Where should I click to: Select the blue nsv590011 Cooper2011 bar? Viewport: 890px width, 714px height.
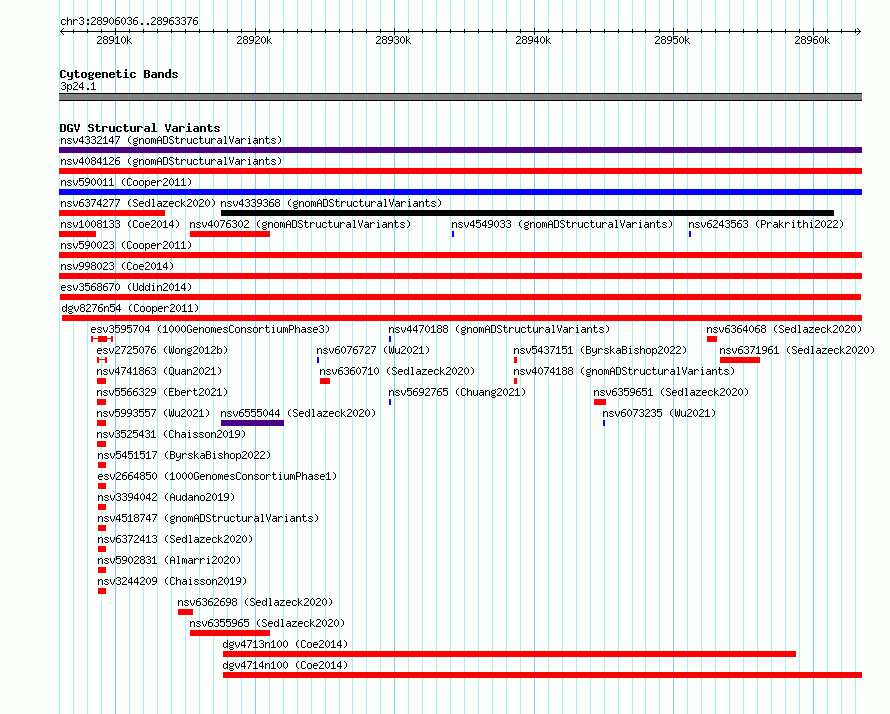(460, 192)
